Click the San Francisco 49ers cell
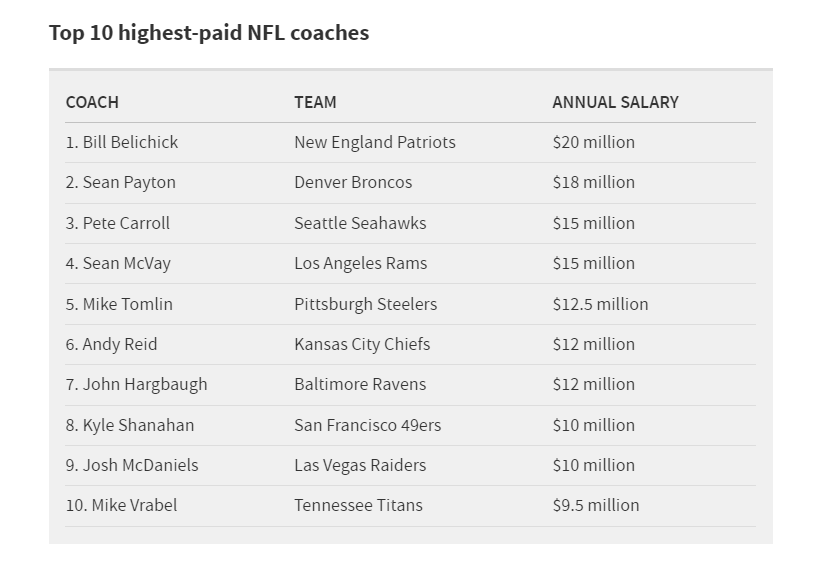The height and width of the screenshot is (586, 832). [x=368, y=425]
